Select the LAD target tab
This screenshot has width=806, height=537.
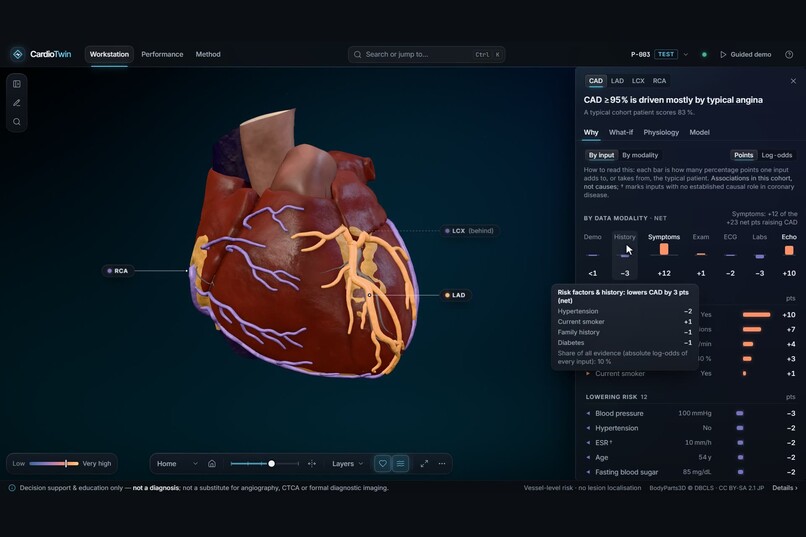[617, 81]
